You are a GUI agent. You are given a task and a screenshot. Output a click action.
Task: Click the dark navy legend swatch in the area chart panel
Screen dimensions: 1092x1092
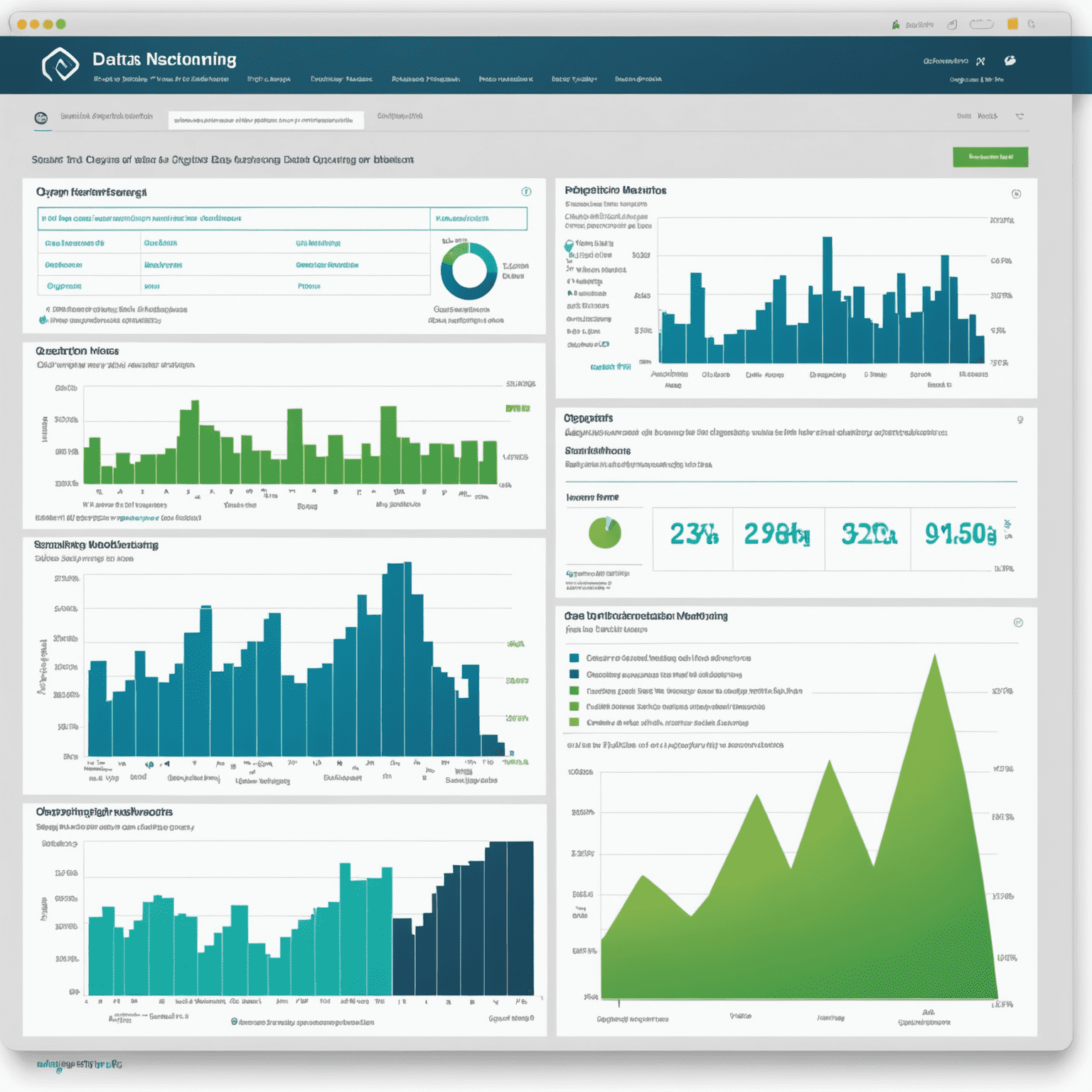(x=574, y=674)
